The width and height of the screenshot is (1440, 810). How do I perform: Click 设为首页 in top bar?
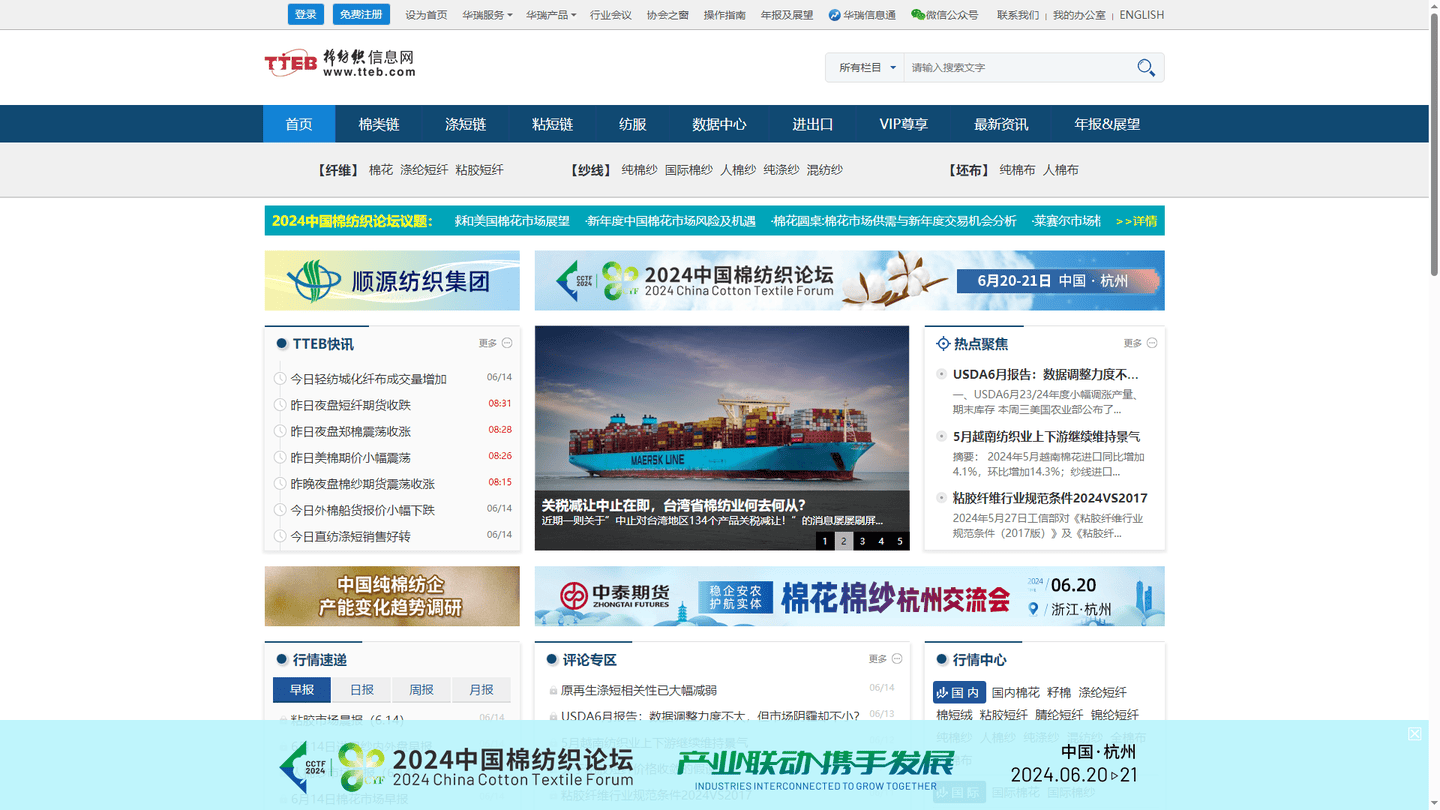(426, 15)
